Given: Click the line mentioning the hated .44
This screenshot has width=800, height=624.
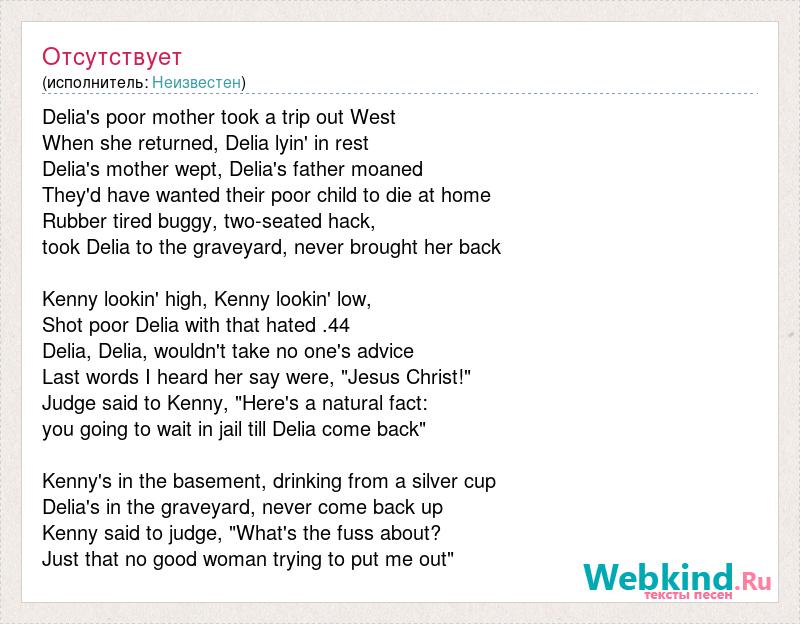Looking at the screenshot, I should [196, 326].
